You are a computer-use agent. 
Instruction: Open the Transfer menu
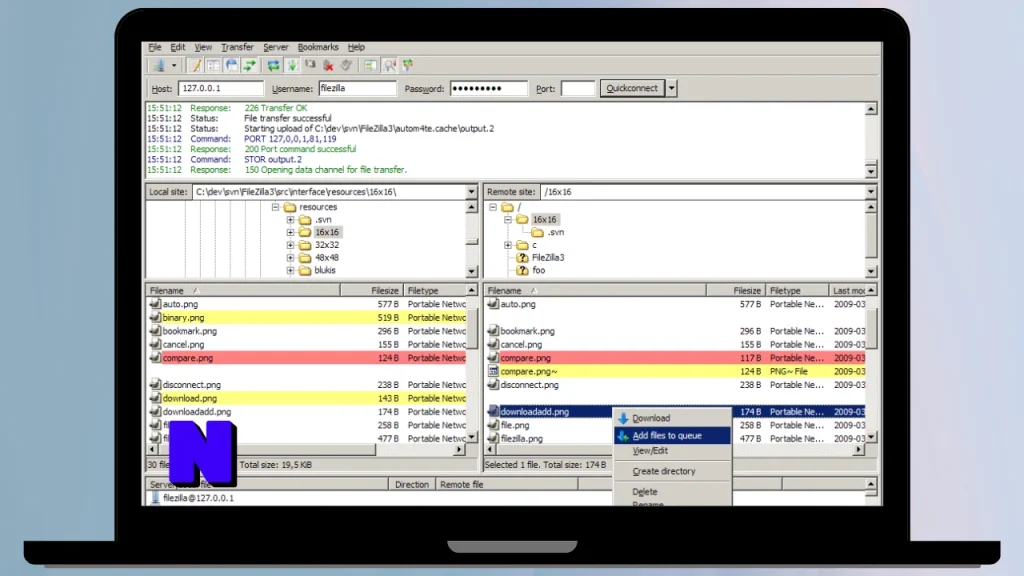point(237,47)
